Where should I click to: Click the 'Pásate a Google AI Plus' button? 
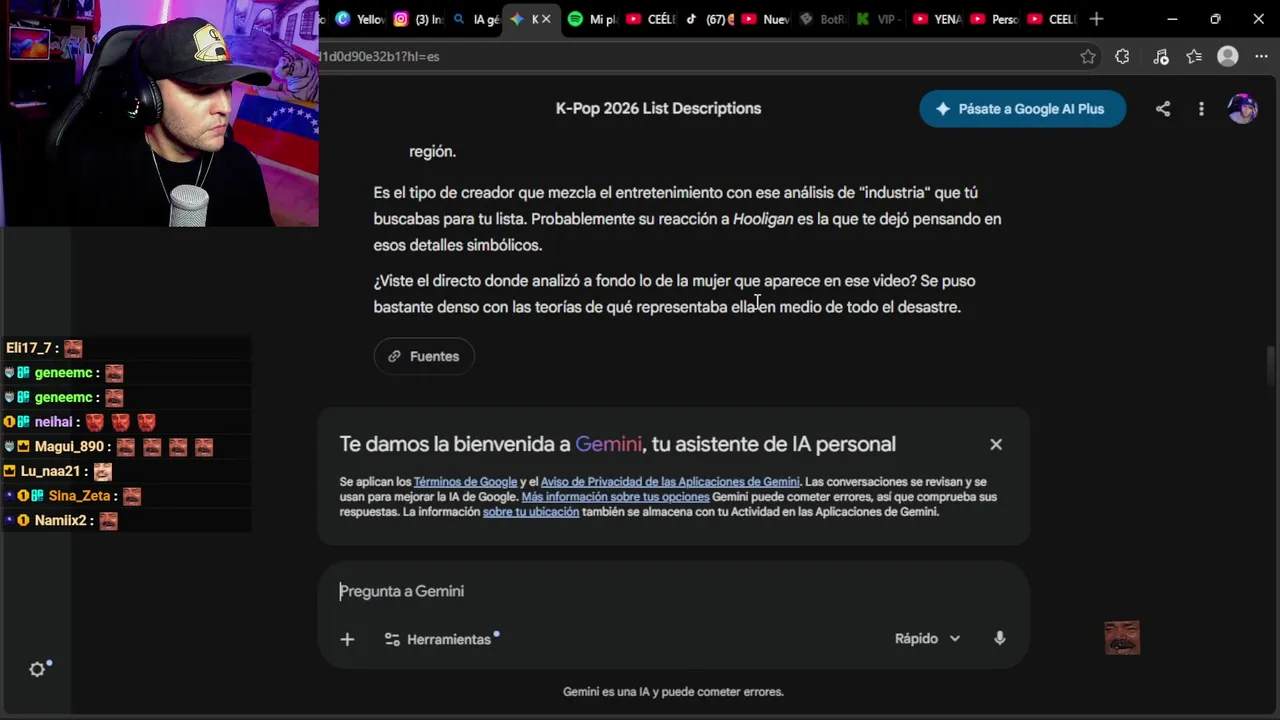pos(1022,109)
